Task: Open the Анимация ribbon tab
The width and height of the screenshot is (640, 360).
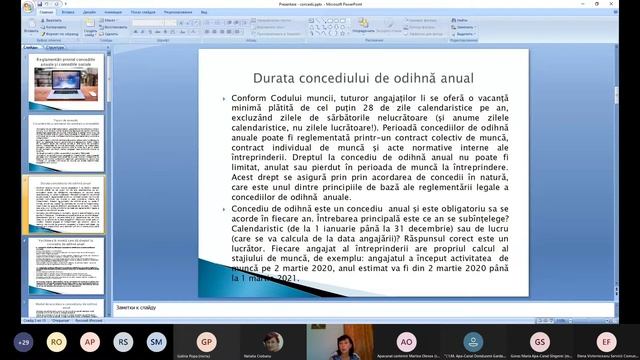Action: [x=113, y=12]
